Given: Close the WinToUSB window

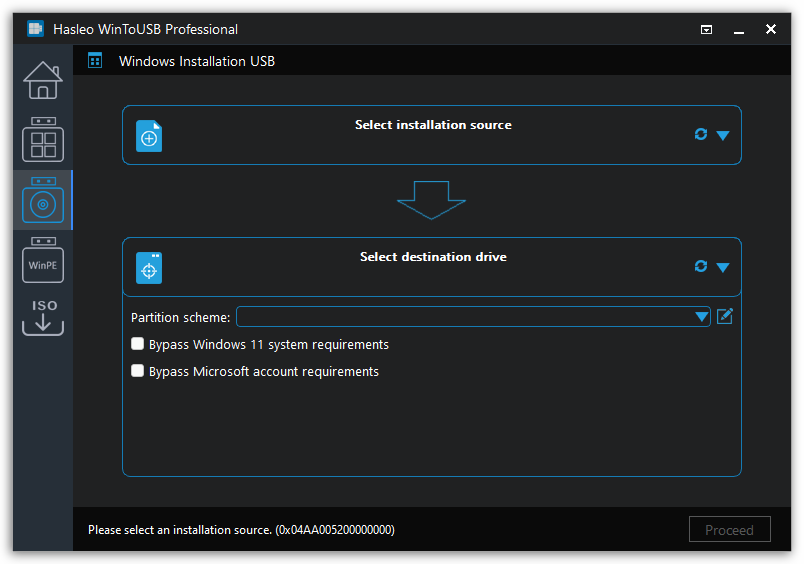Looking at the screenshot, I should [x=771, y=29].
